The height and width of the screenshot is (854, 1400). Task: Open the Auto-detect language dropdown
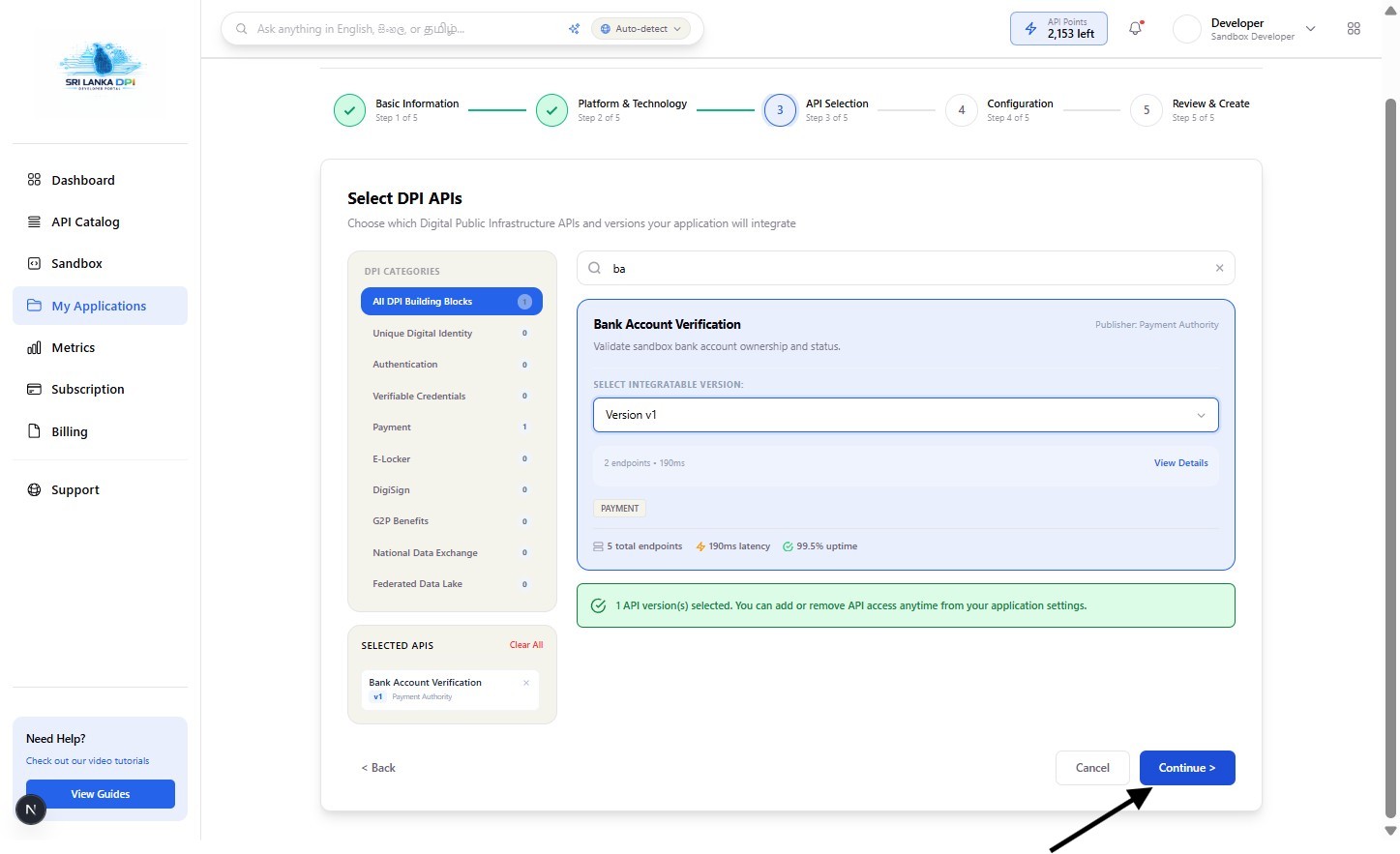(x=640, y=29)
